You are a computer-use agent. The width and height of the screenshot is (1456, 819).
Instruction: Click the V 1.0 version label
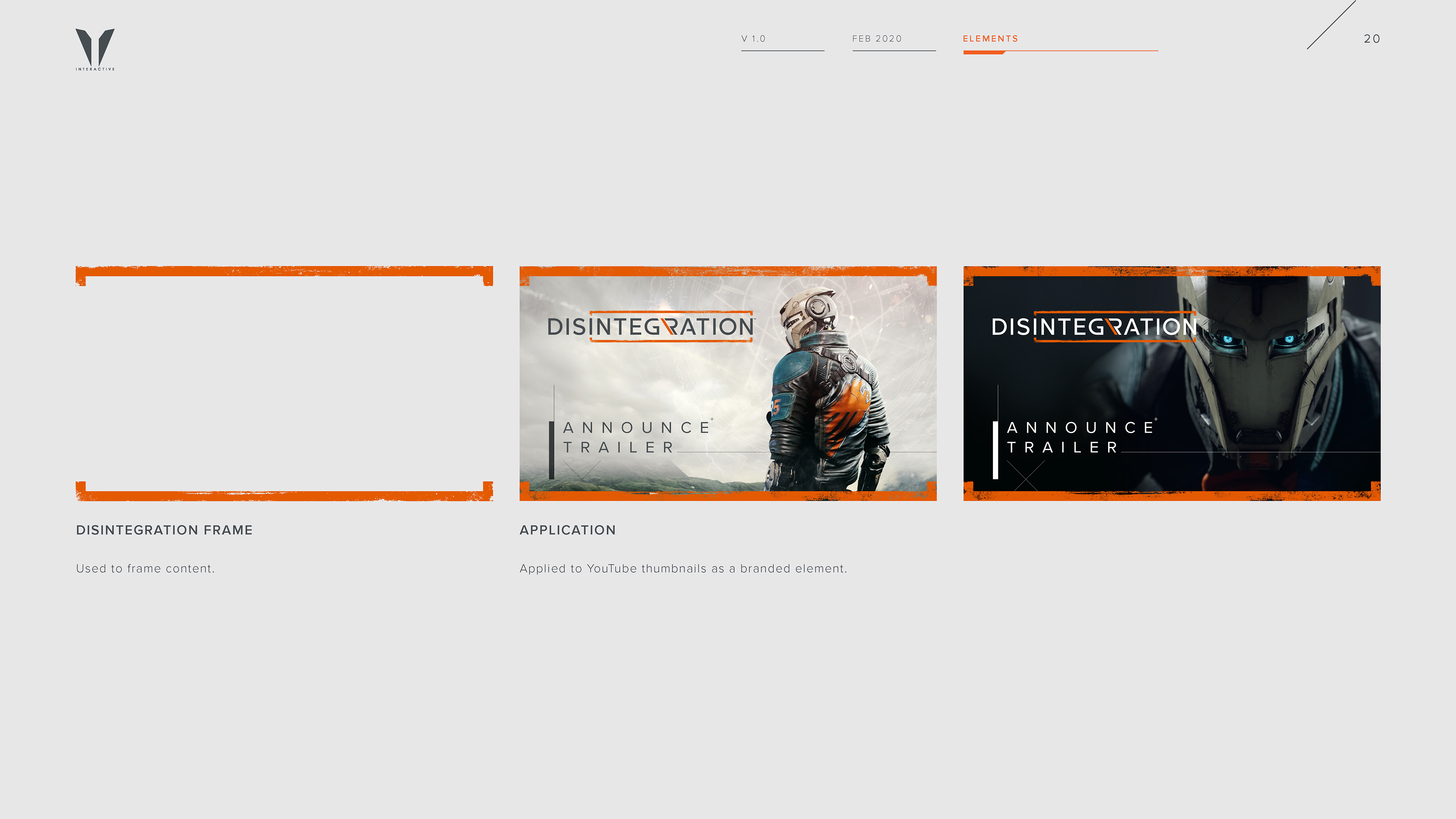coord(753,38)
